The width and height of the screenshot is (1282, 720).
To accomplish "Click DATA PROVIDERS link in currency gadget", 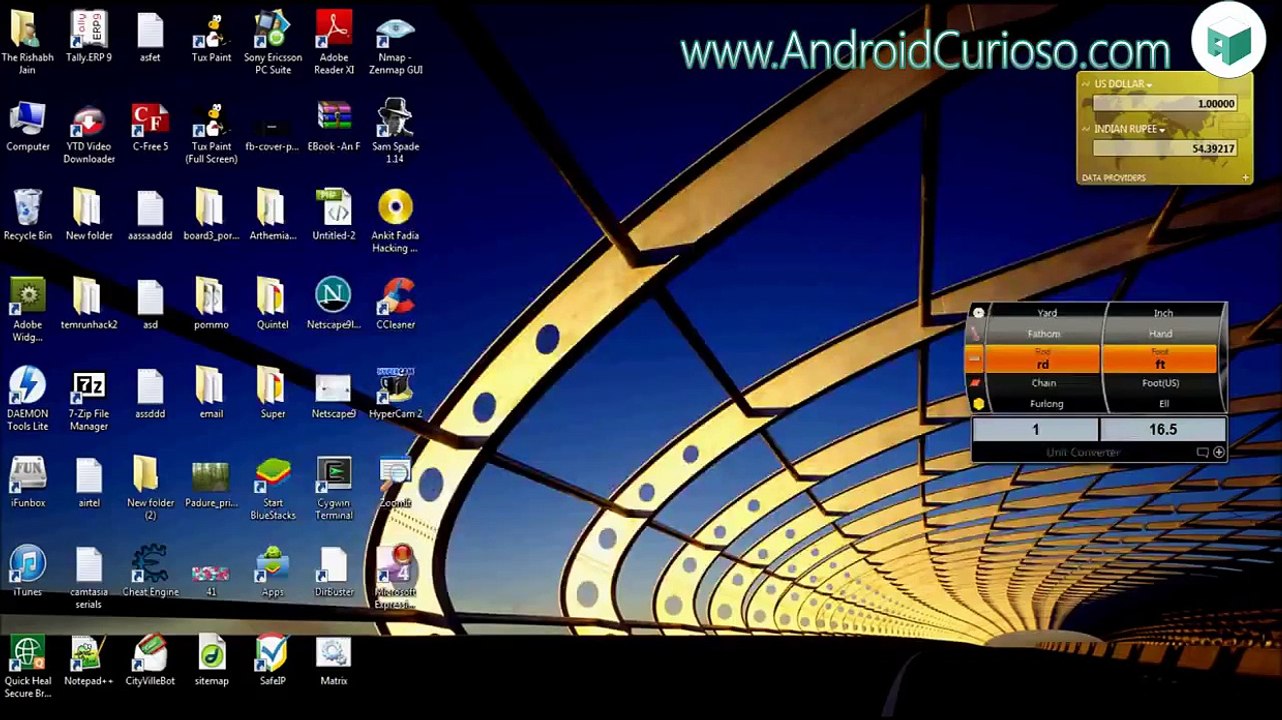I will click(x=1113, y=178).
